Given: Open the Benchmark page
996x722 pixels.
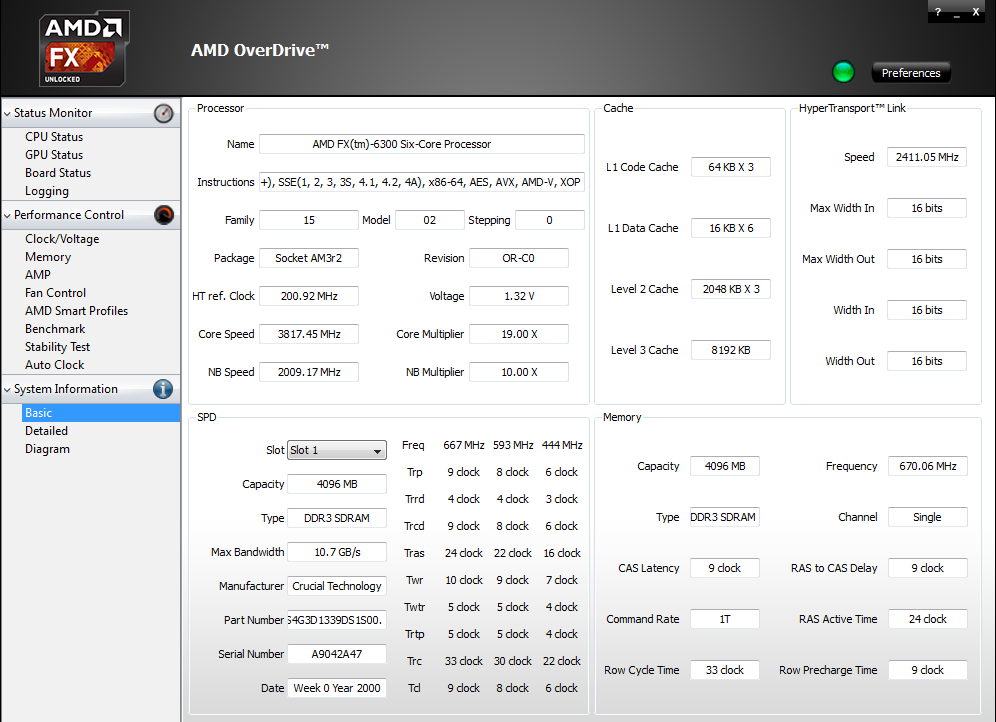Looking at the screenshot, I should [55, 329].
